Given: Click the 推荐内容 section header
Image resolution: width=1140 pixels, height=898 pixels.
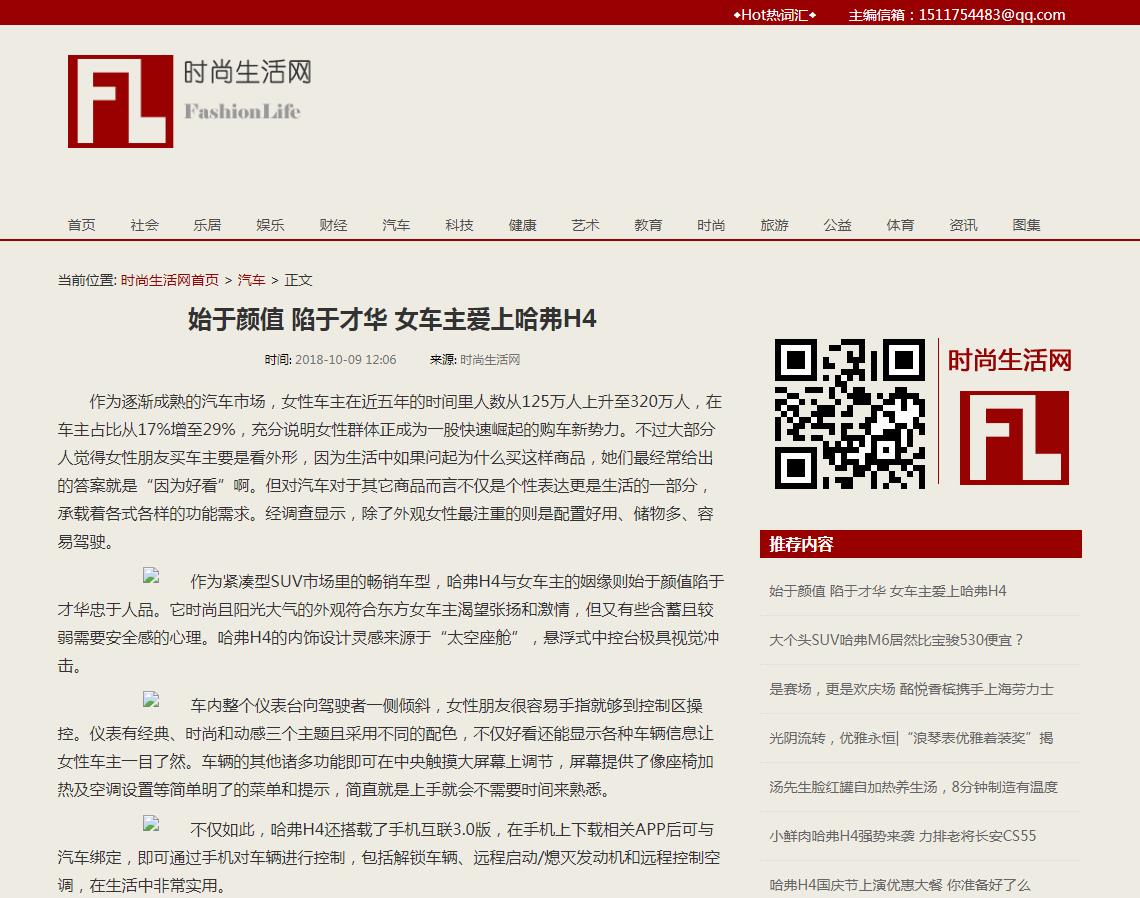Looking at the screenshot, I should [920, 544].
